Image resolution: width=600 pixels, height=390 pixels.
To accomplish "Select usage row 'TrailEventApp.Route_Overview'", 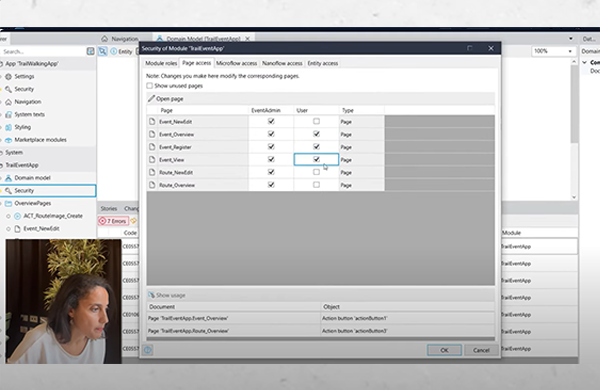I will [x=321, y=331].
